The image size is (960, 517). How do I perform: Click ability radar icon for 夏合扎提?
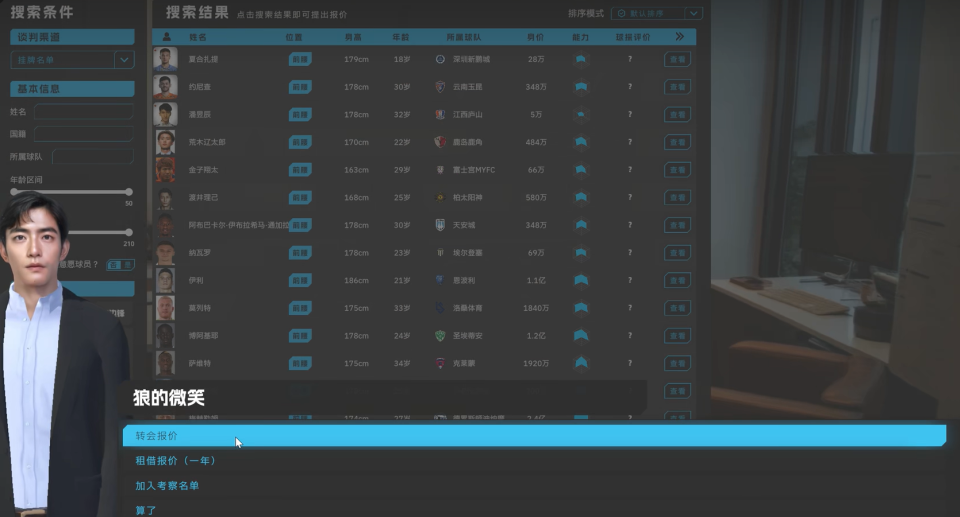[580, 59]
